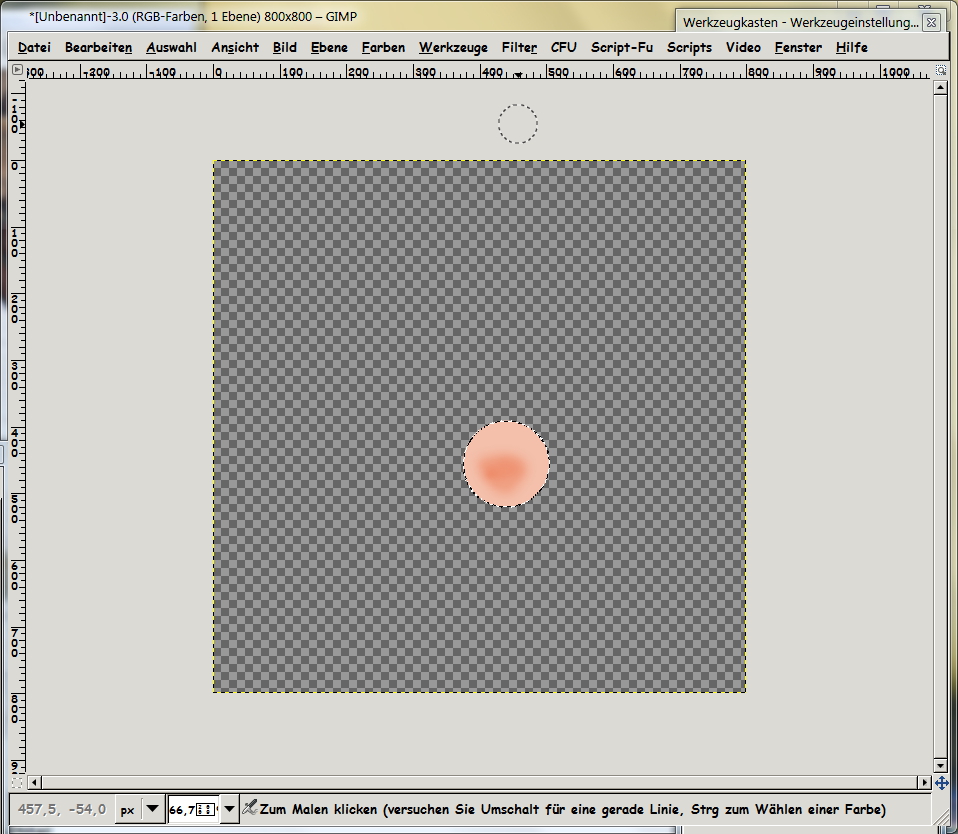The height and width of the screenshot is (834, 958).
Task: Click the orange circle on the canvas
Action: point(506,464)
